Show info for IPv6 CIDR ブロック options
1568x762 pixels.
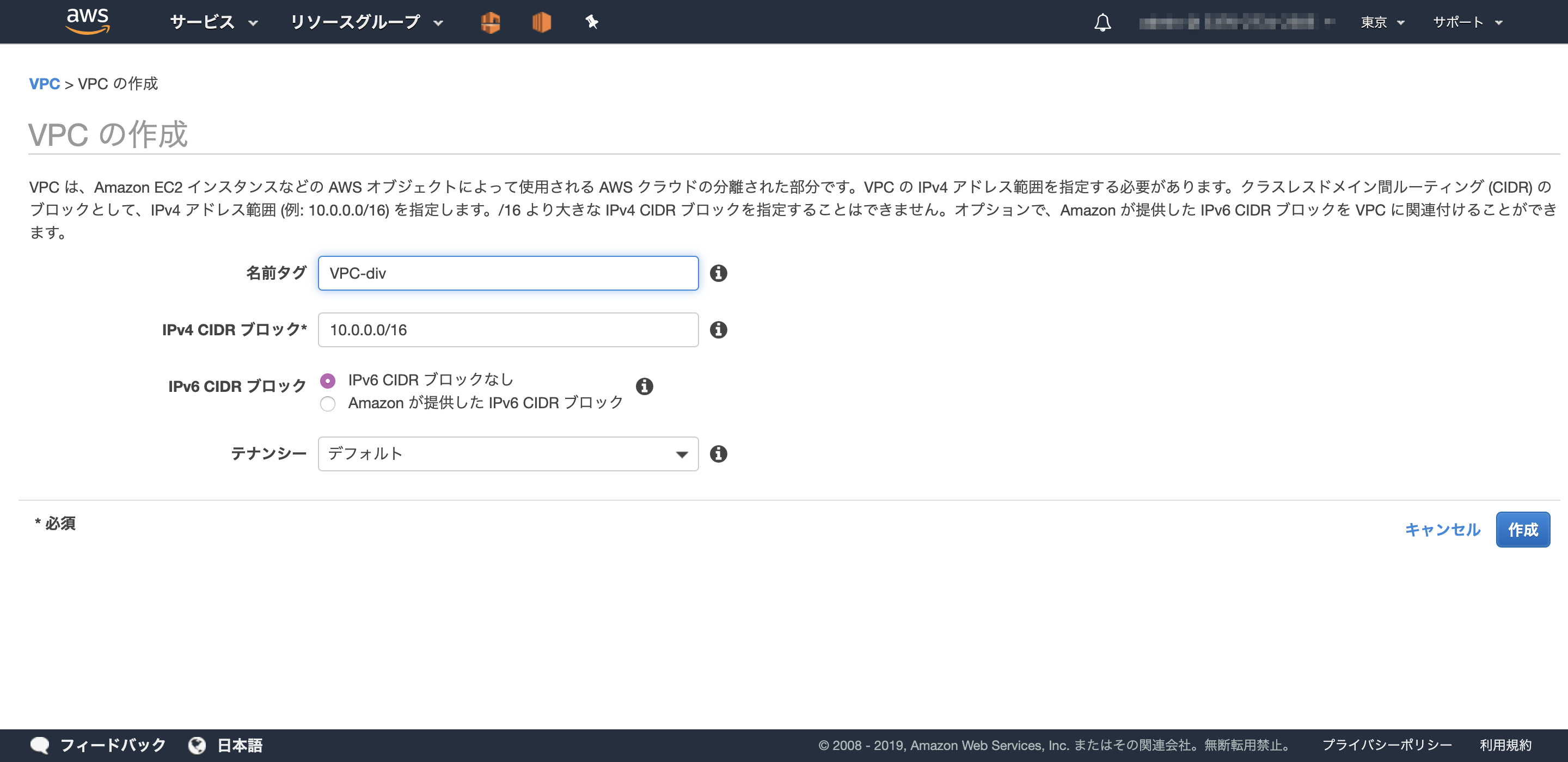[644, 386]
